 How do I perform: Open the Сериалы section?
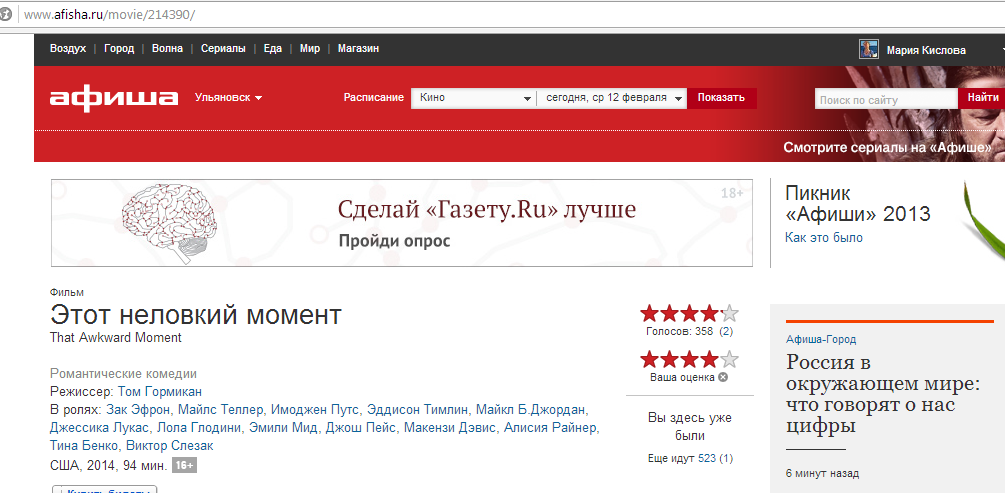coord(223,49)
